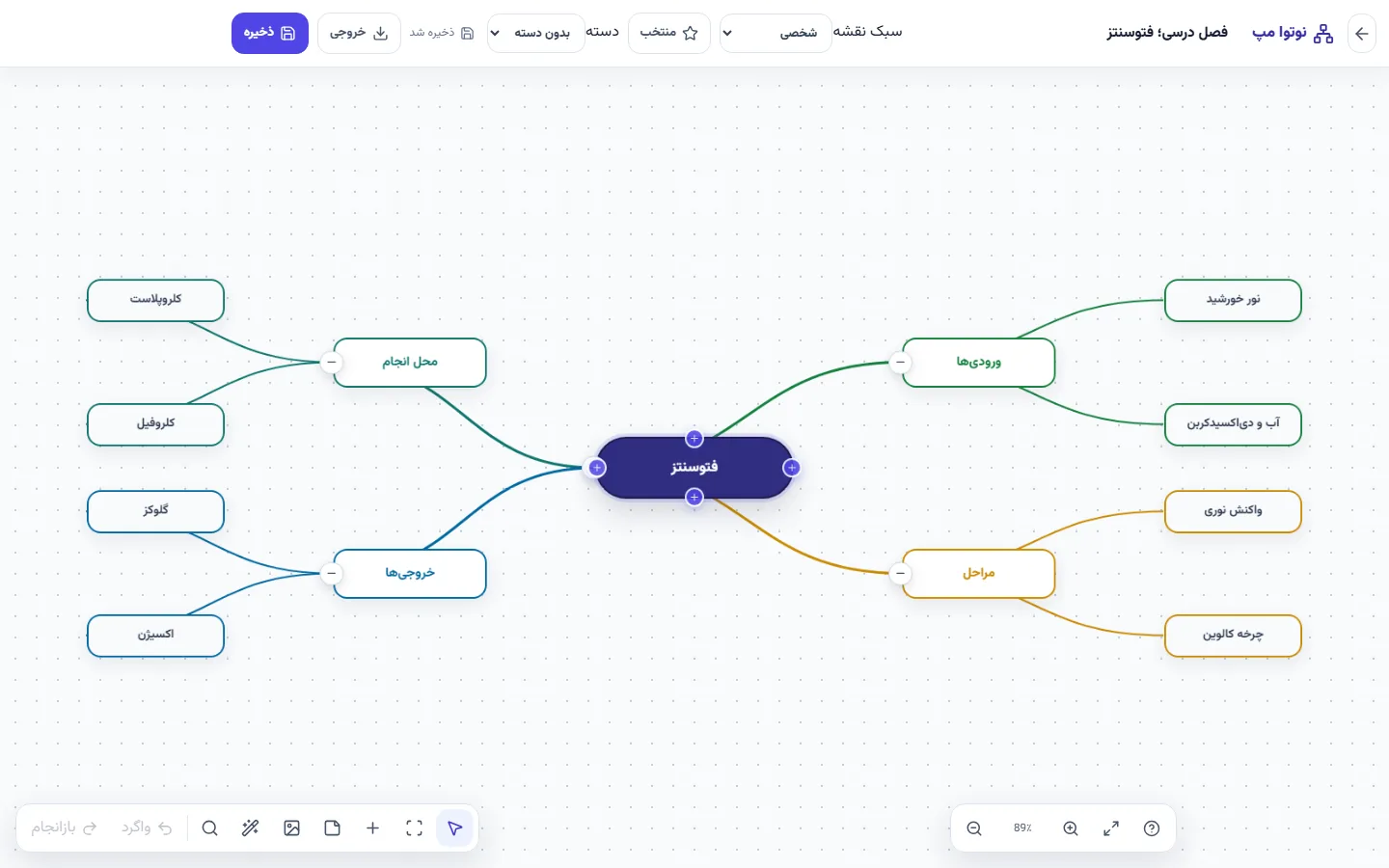Click the zoom in magnifier icon
The height and width of the screenshot is (868, 1389).
click(1071, 828)
